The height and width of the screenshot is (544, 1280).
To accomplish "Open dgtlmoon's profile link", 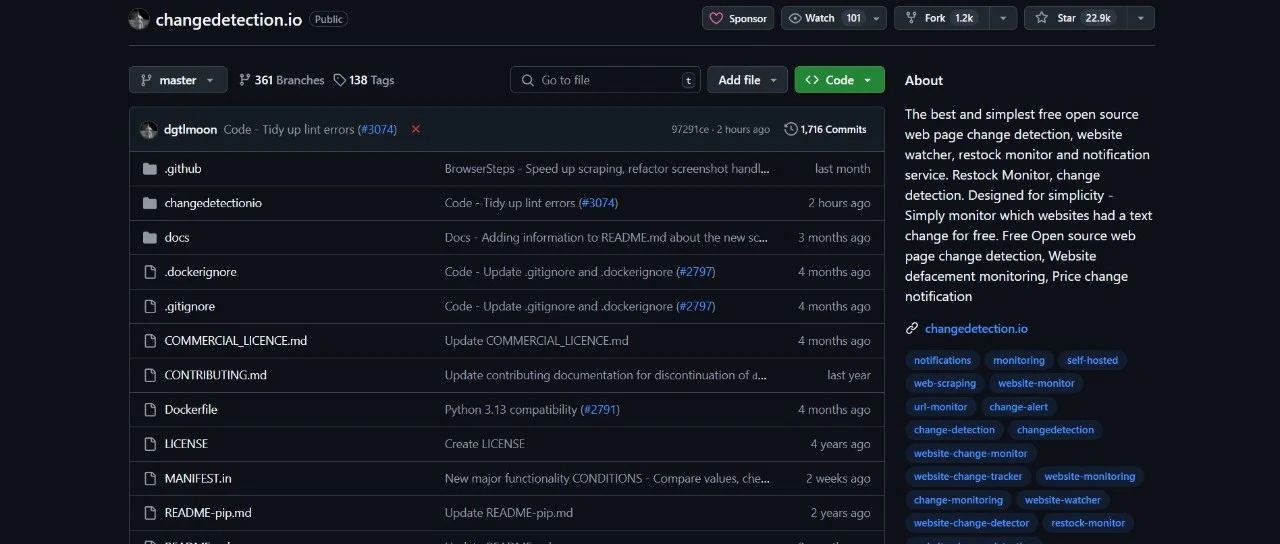I will [190, 130].
